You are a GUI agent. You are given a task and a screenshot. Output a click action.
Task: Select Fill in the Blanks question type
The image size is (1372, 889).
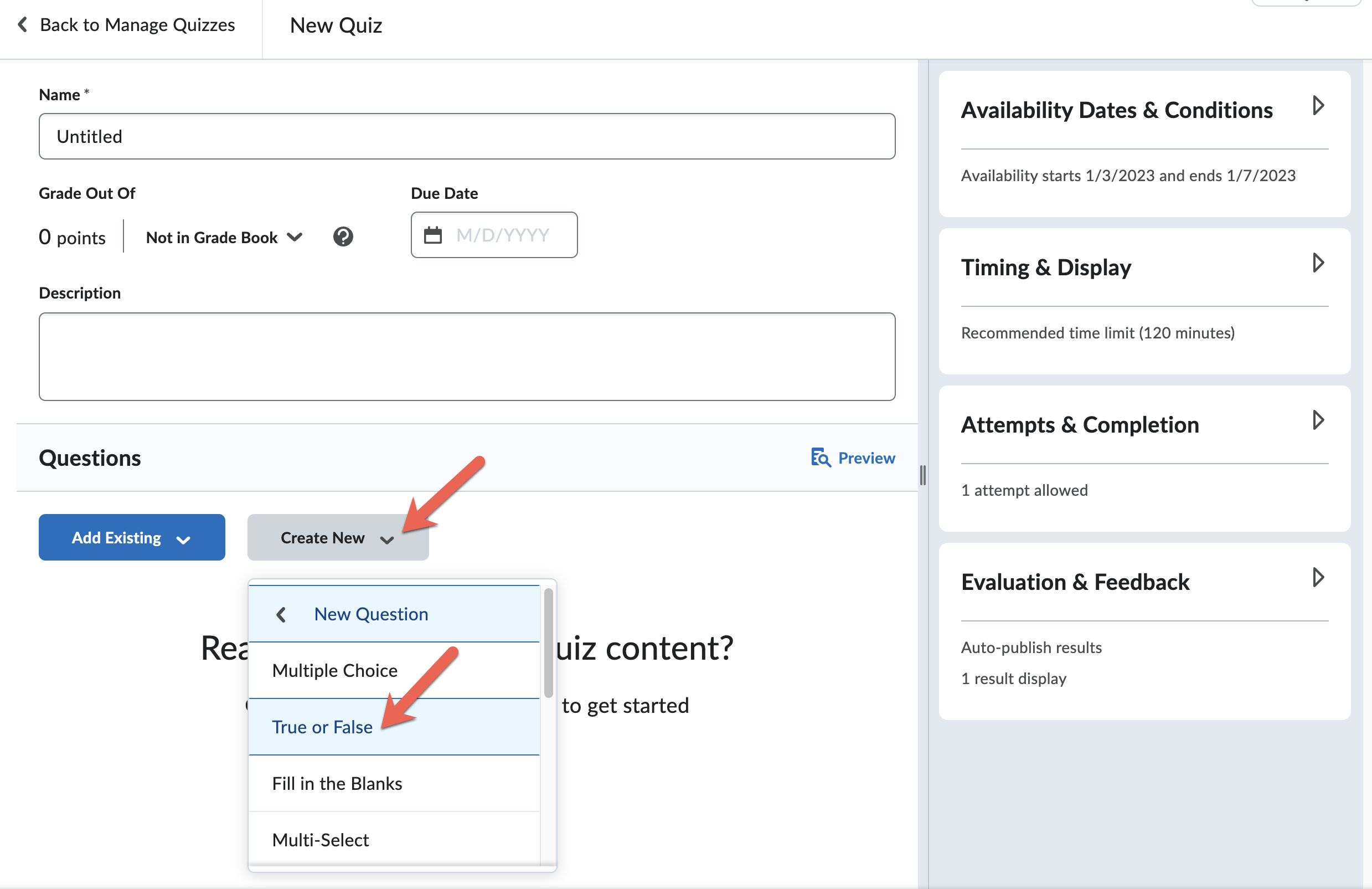[x=337, y=783]
